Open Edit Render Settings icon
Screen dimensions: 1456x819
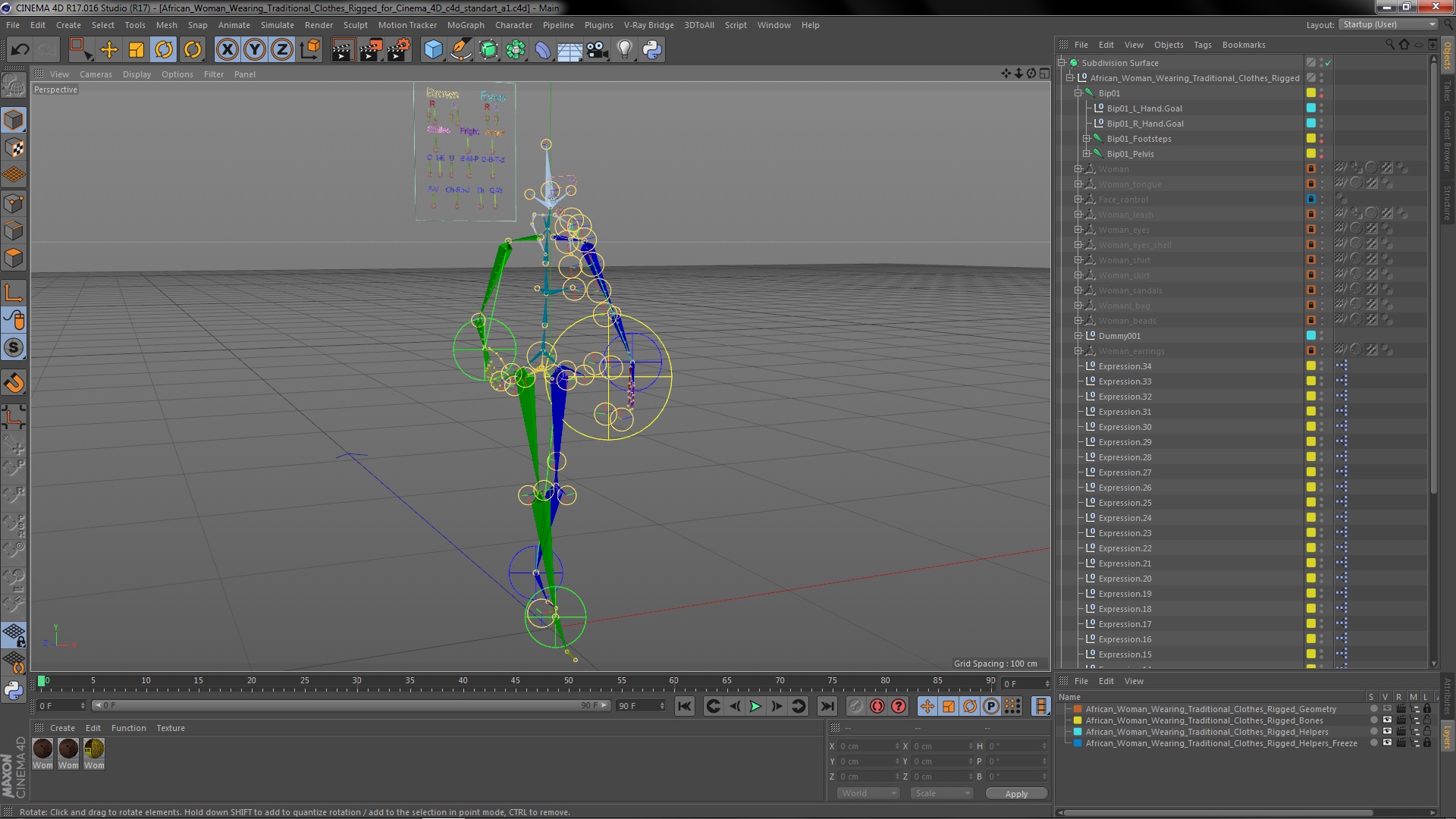[399, 50]
